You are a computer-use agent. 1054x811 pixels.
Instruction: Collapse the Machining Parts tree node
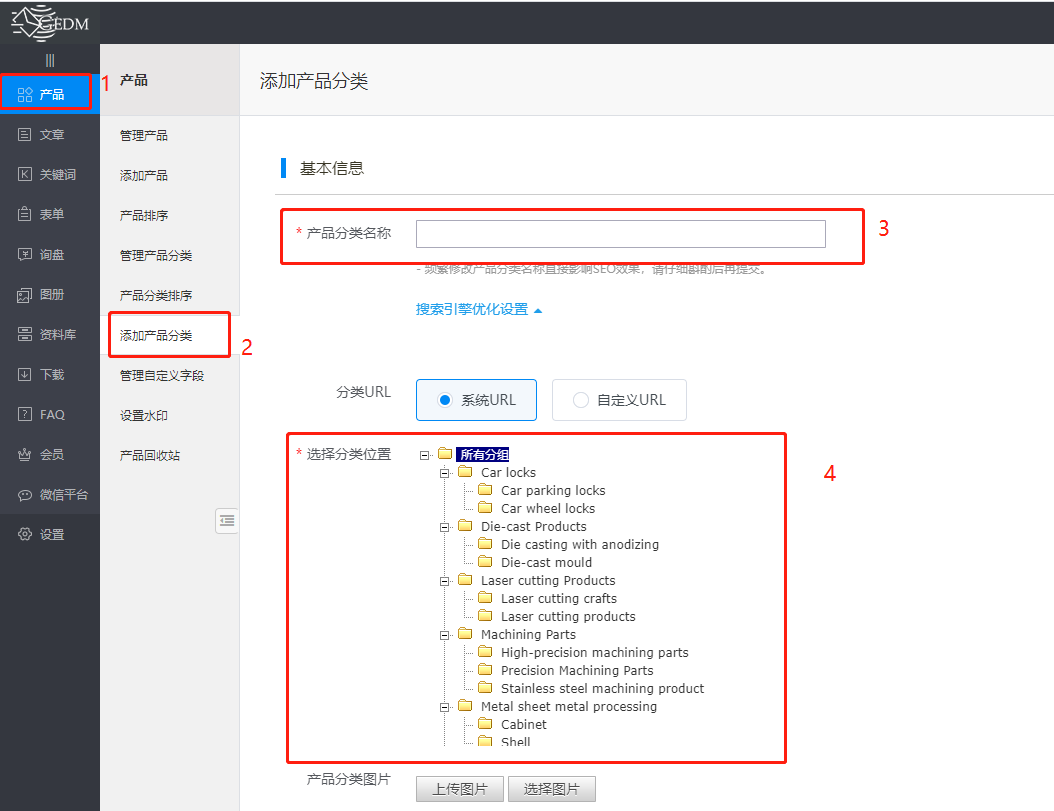click(x=443, y=634)
